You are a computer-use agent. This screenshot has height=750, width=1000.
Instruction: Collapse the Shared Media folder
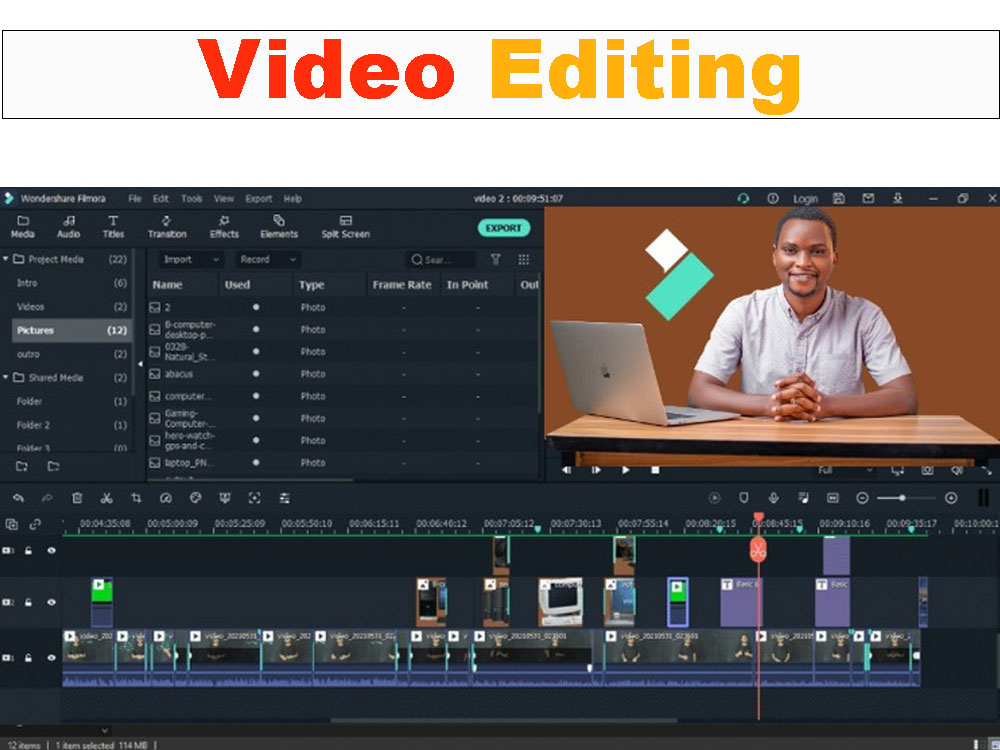[x=6, y=377]
